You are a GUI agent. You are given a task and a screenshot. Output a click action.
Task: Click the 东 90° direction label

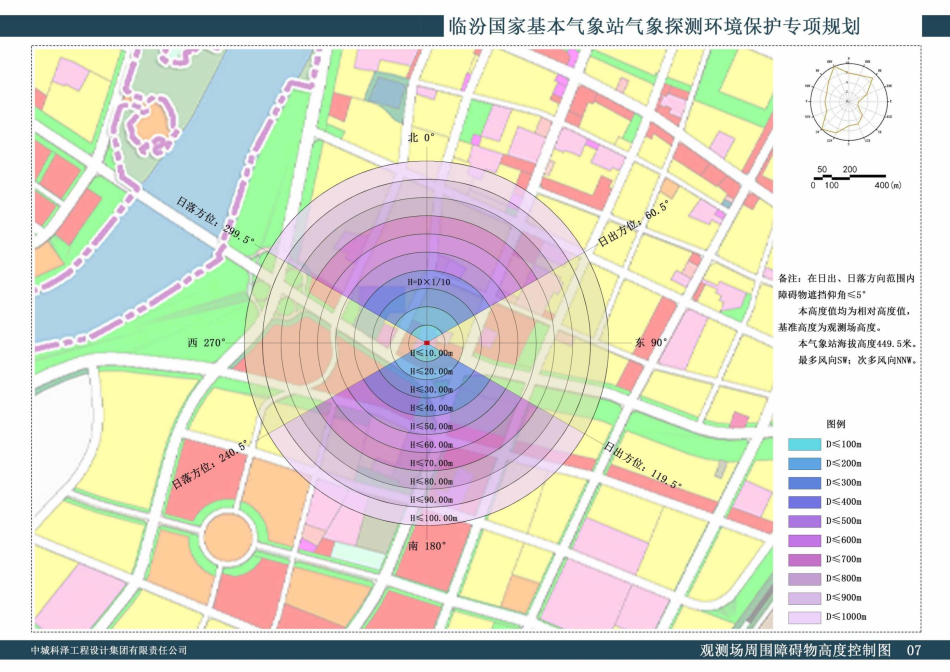point(651,343)
